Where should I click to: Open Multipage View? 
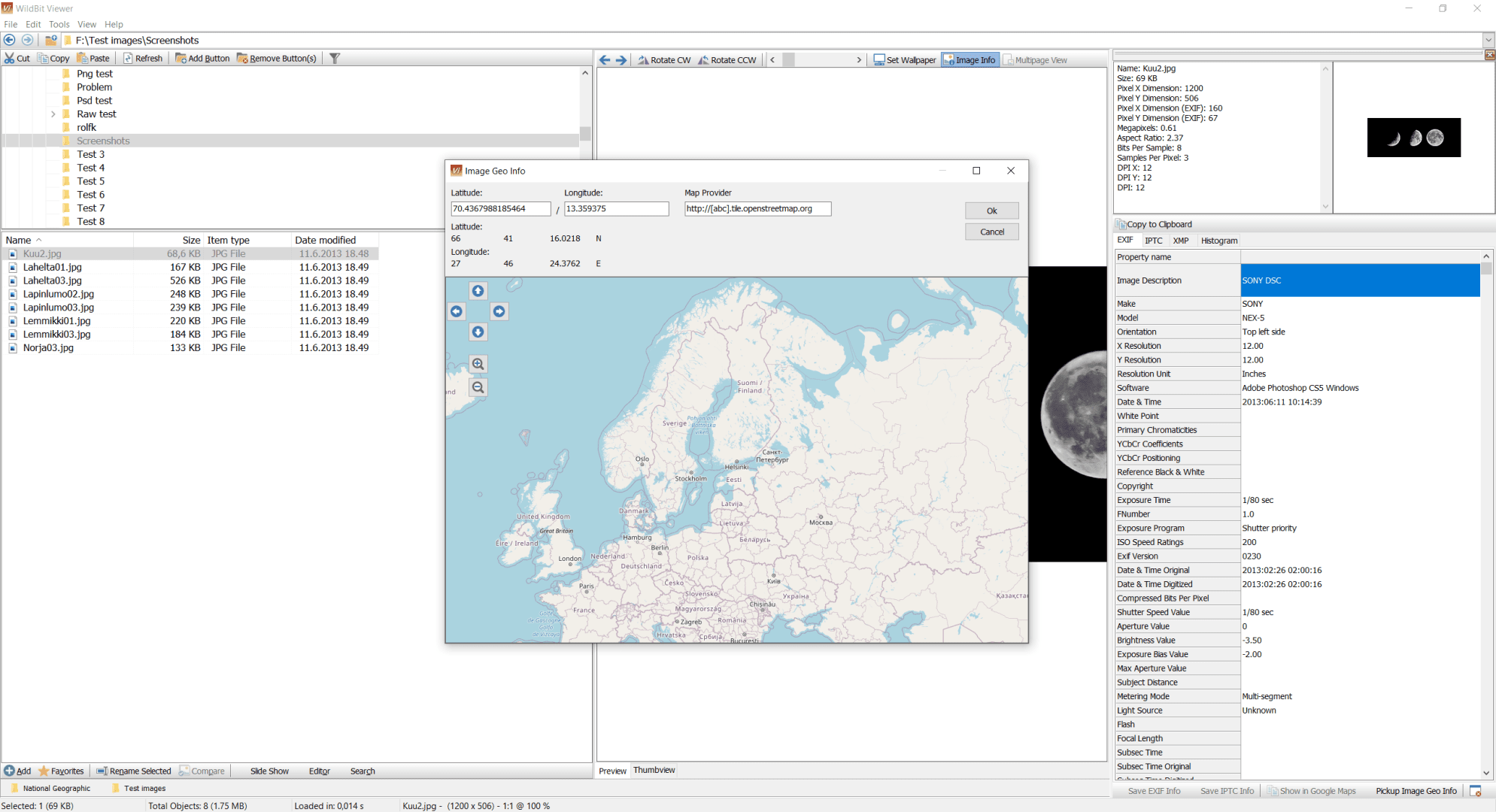click(1036, 60)
